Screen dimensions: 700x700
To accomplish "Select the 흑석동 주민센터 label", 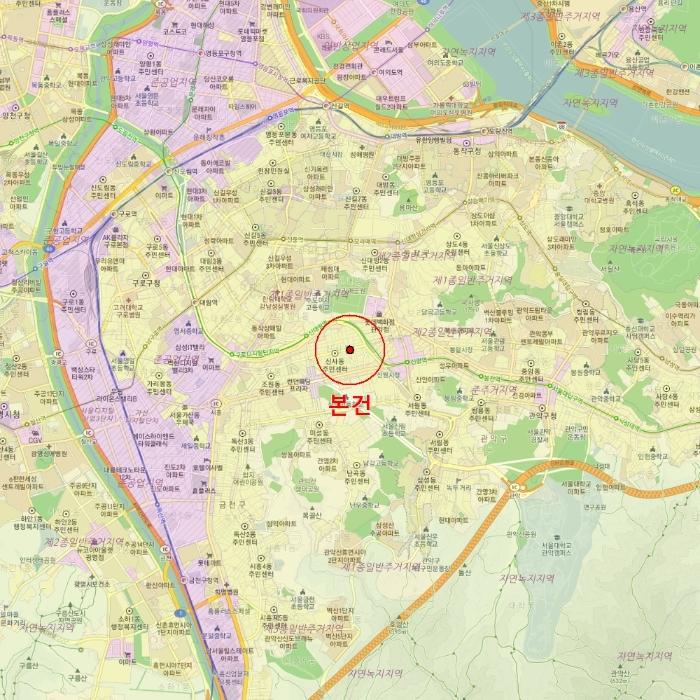I will click(x=635, y=206).
